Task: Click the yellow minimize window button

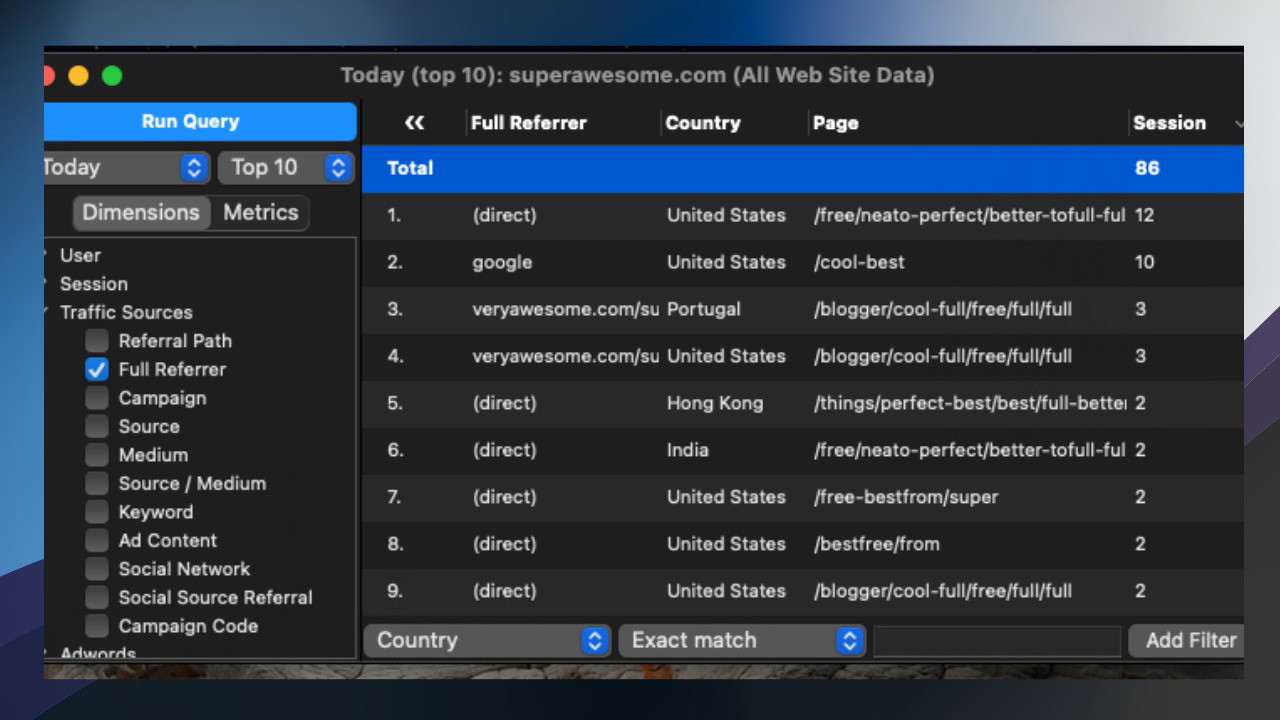Action: (x=78, y=76)
